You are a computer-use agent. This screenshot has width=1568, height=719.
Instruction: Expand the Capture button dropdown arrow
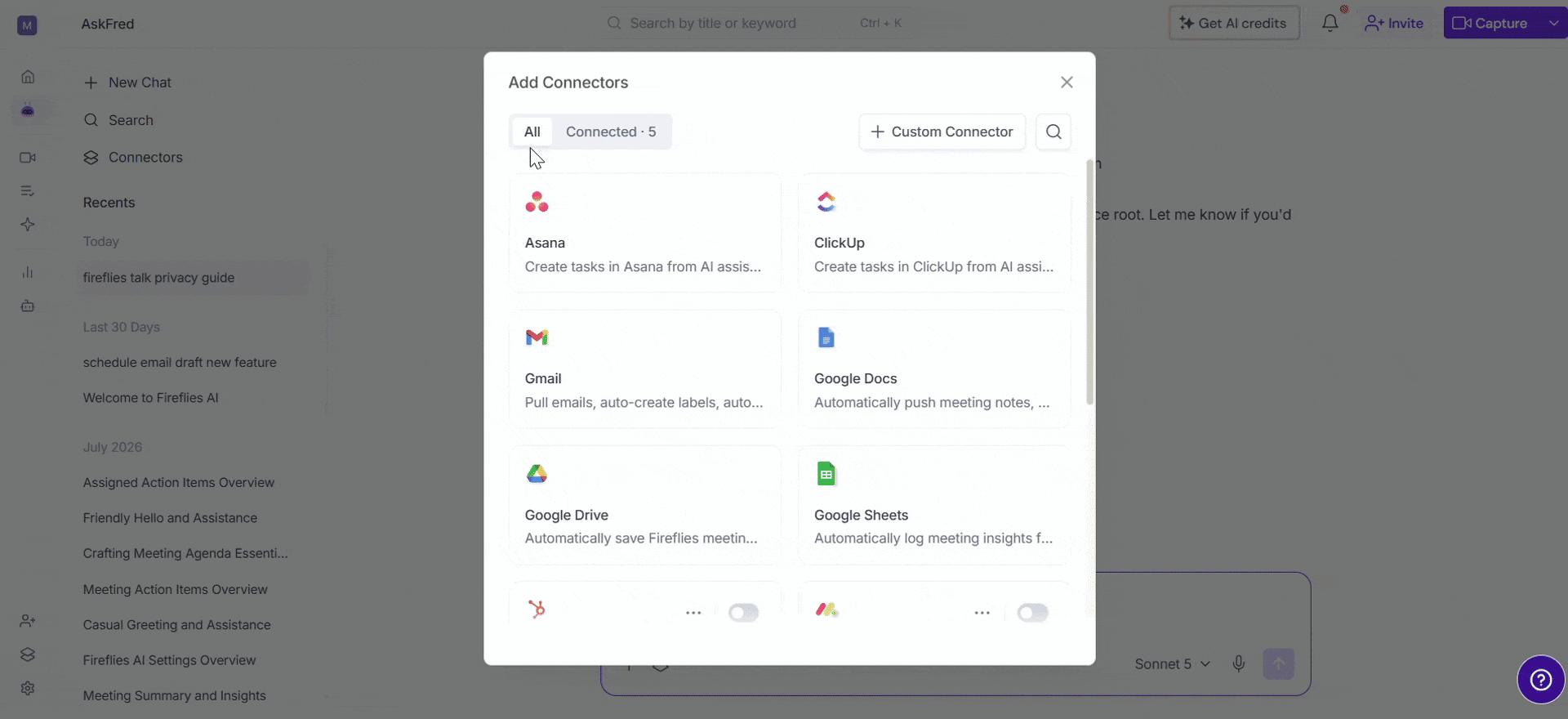1553,23
